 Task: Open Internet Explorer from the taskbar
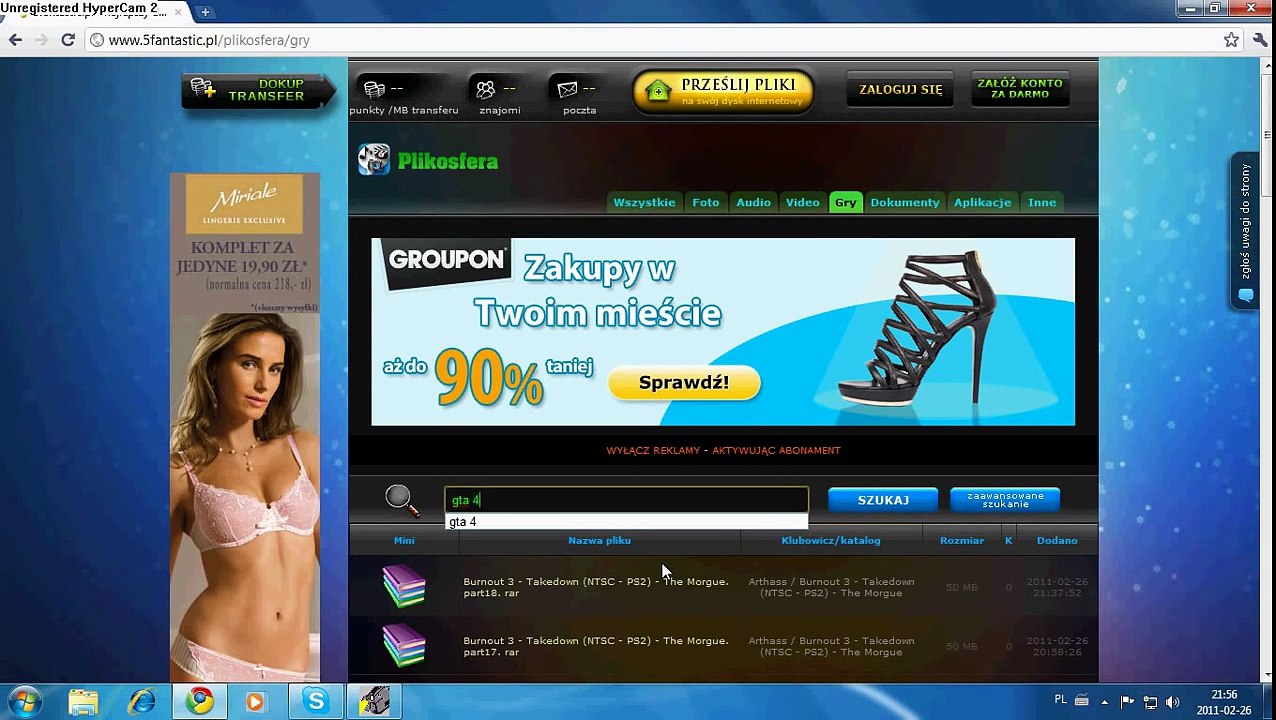point(142,702)
